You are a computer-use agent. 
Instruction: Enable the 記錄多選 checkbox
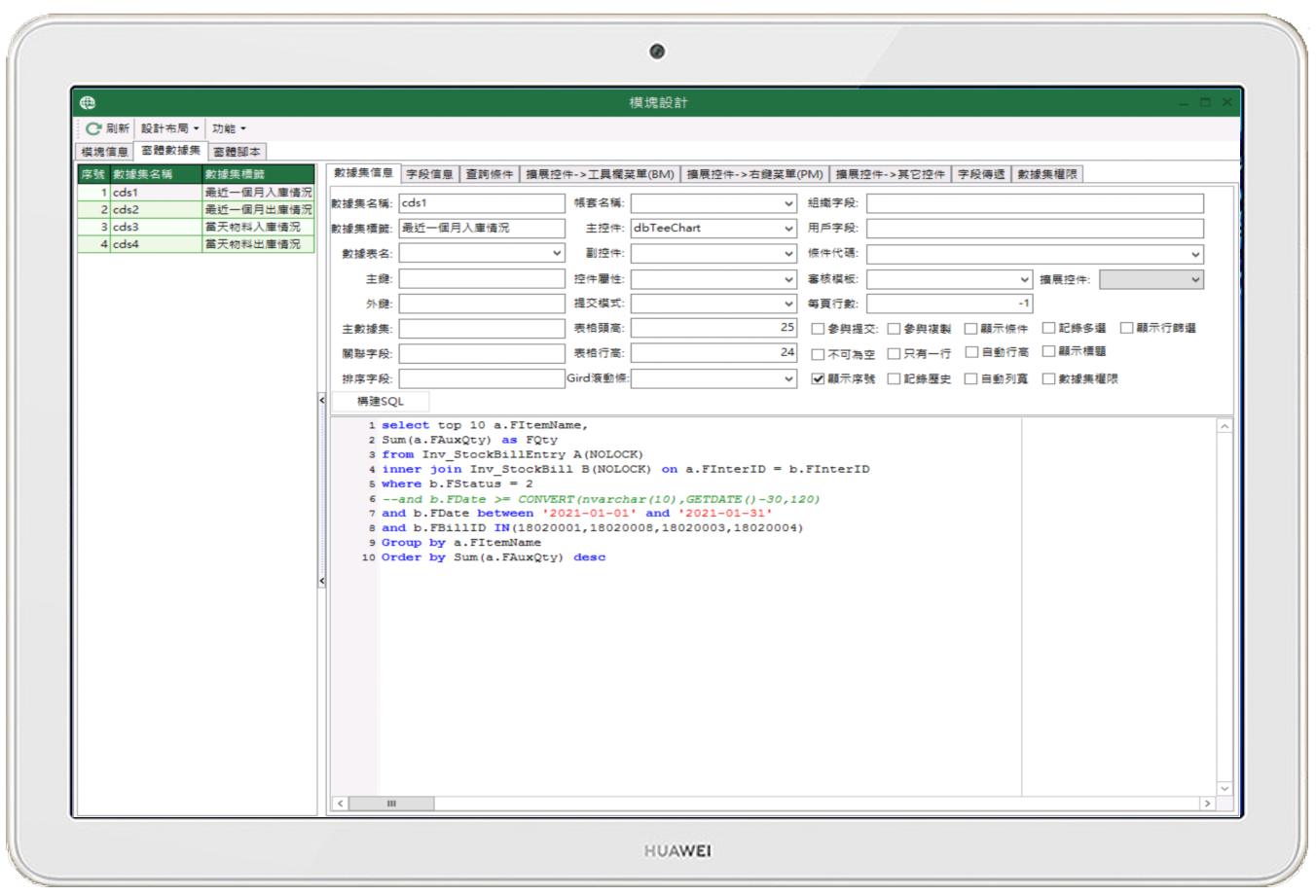[1048, 328]
